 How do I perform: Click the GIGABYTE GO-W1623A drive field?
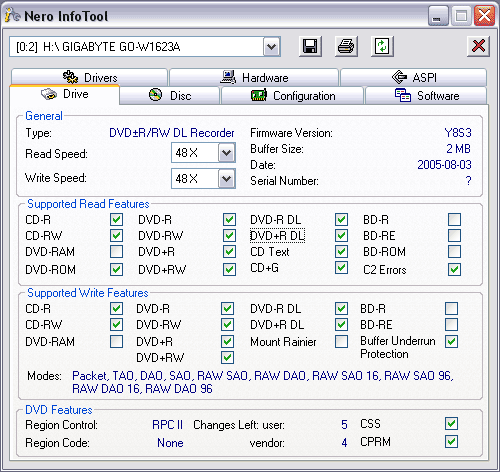[136, 47]
